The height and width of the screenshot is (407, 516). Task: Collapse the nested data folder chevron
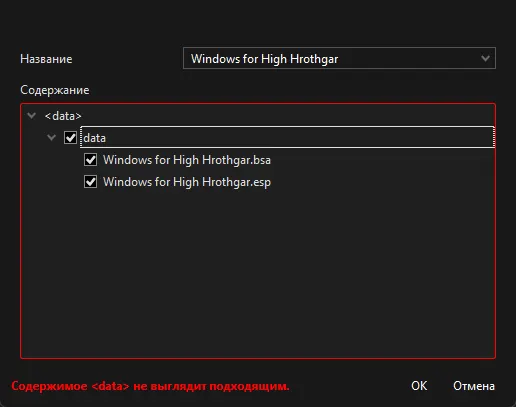click(51, 137)
